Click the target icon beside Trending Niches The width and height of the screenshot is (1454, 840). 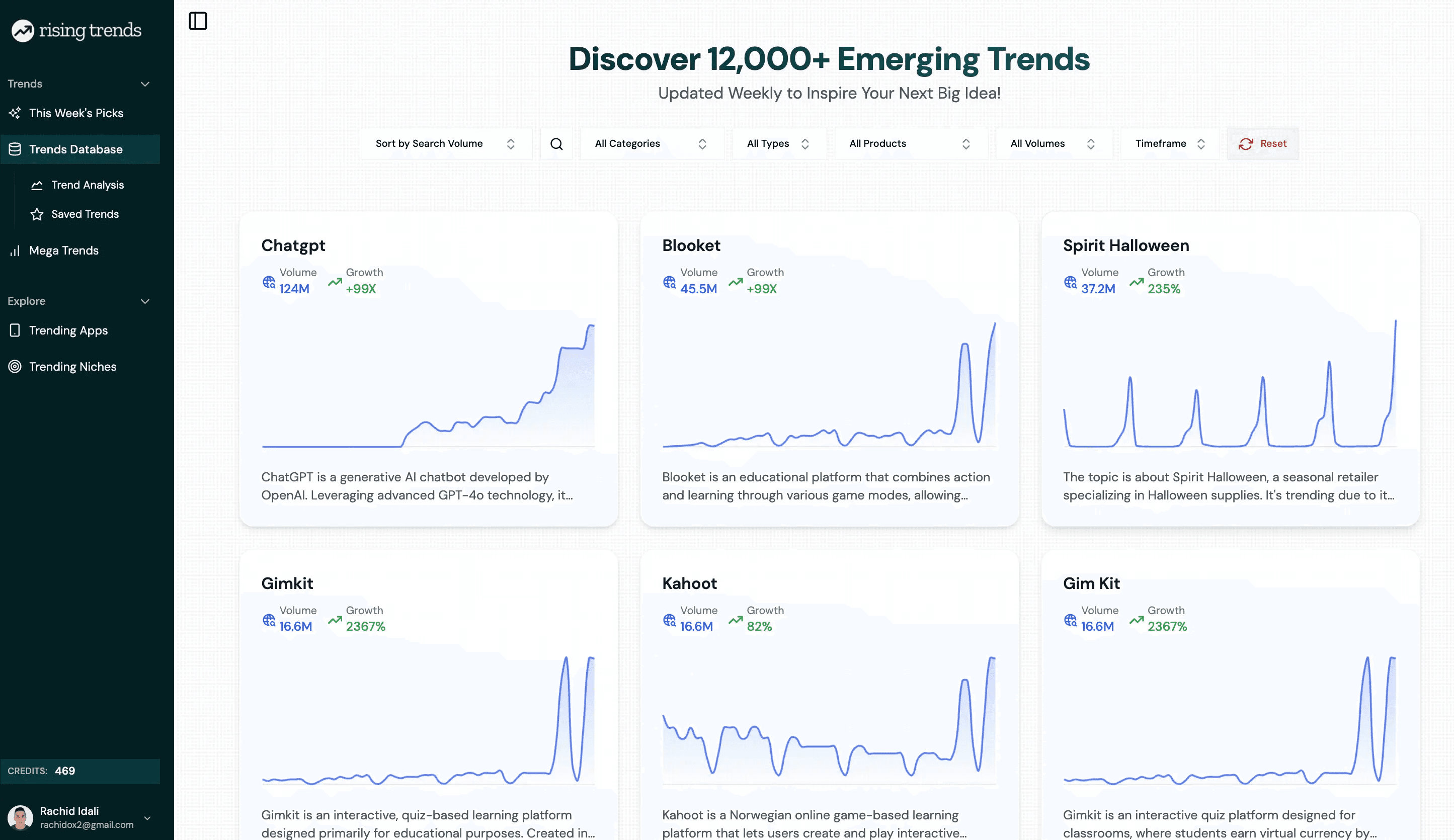click(x=15, y=366)
